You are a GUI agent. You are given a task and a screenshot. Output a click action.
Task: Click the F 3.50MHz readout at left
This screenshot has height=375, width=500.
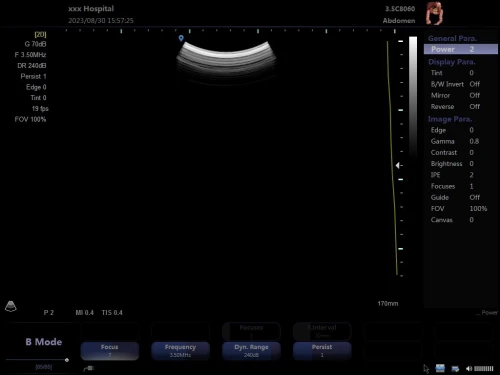tap(30, 55)
